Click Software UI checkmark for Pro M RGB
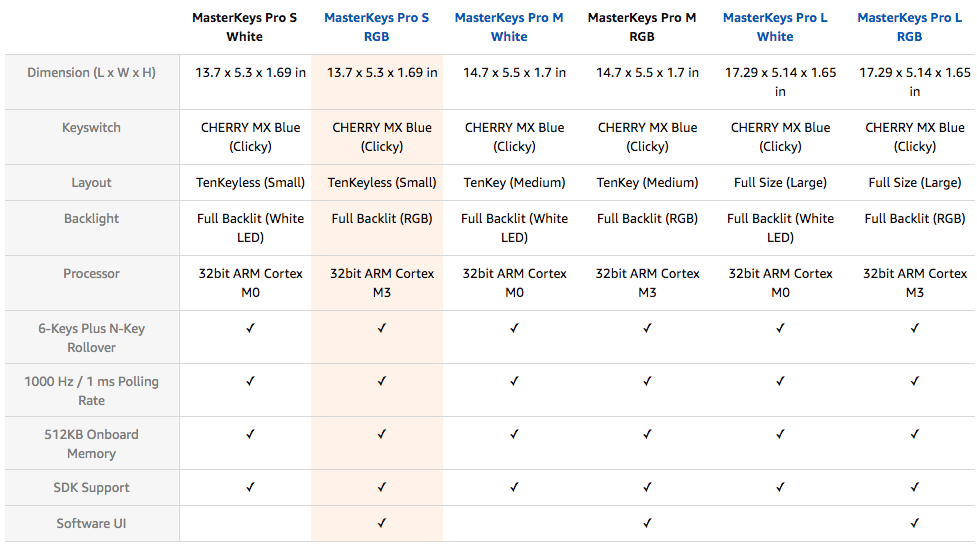 coord(647,523)
